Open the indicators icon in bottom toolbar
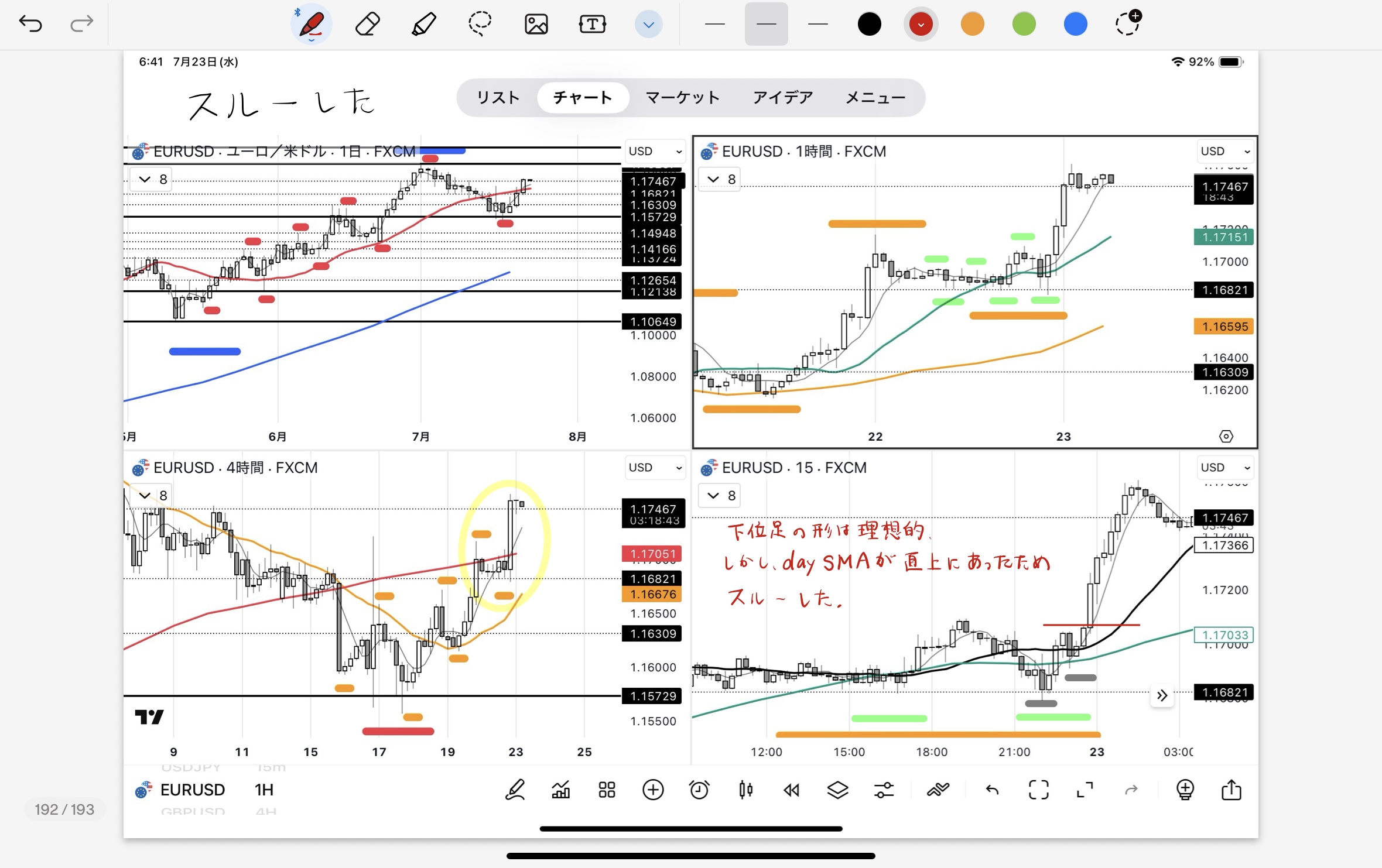Image resolution: width=1382 pixels, height=868 pixels. (x=561, y=790)
